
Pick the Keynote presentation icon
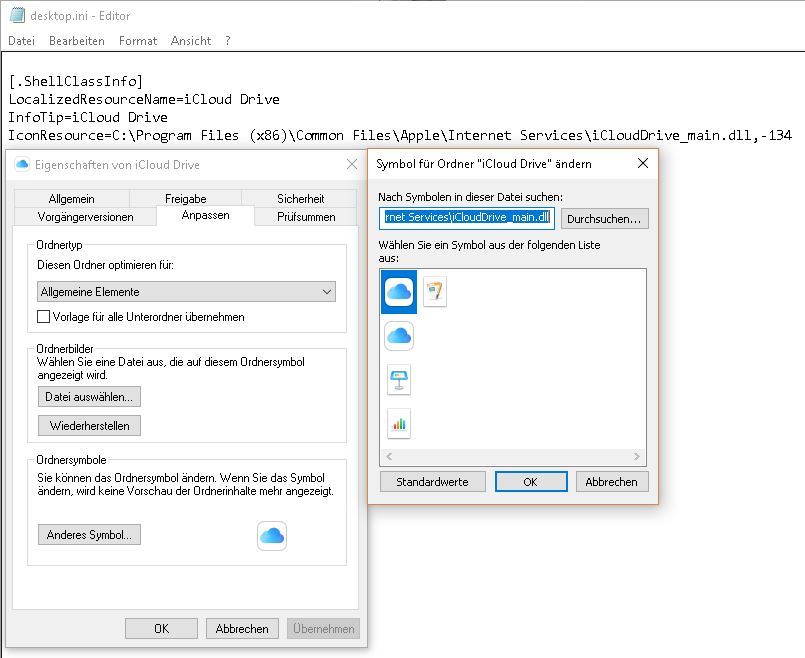pos(399,380)
